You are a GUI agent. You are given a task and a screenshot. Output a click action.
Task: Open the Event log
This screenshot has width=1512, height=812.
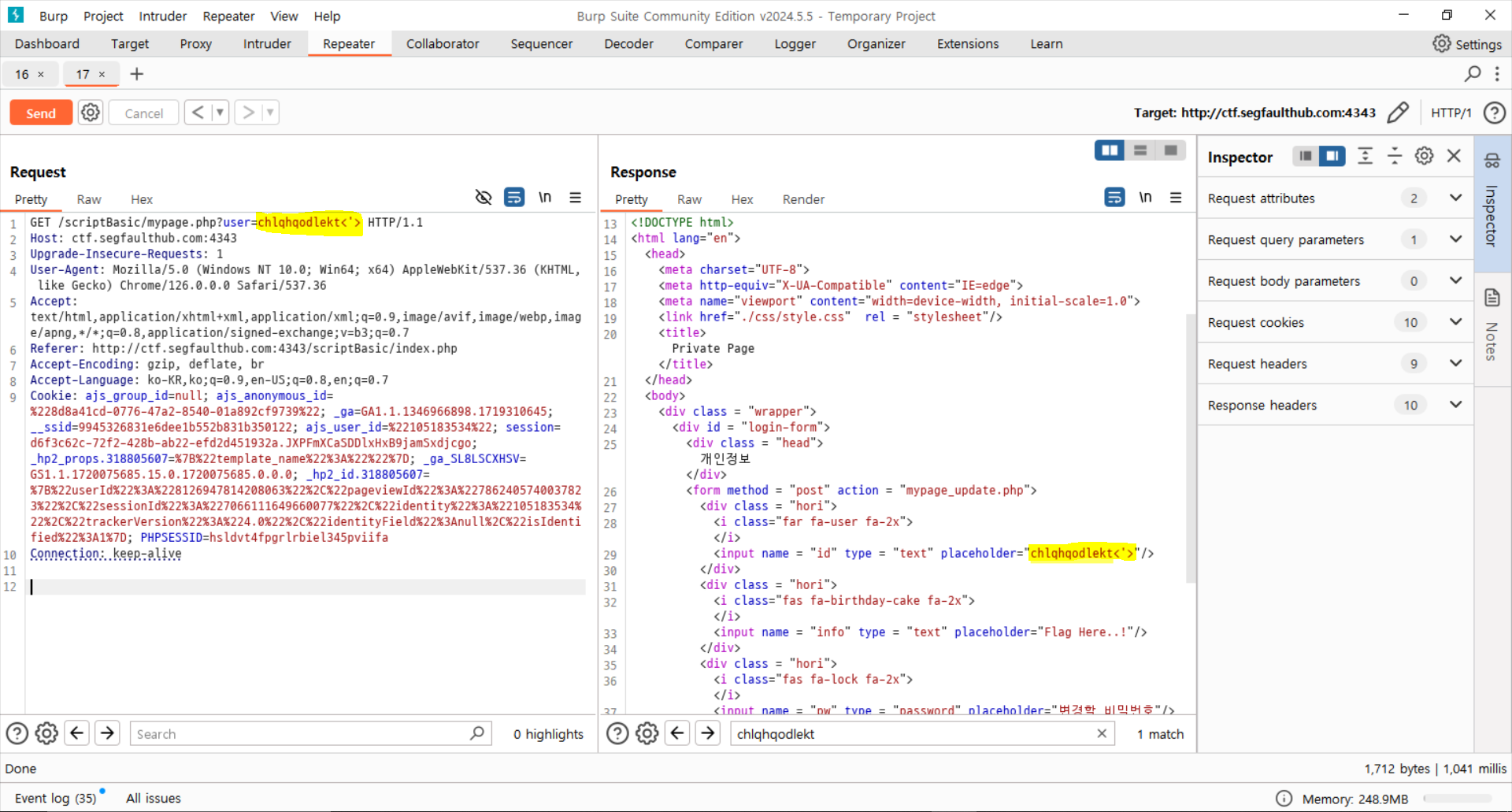pos(55,798)
